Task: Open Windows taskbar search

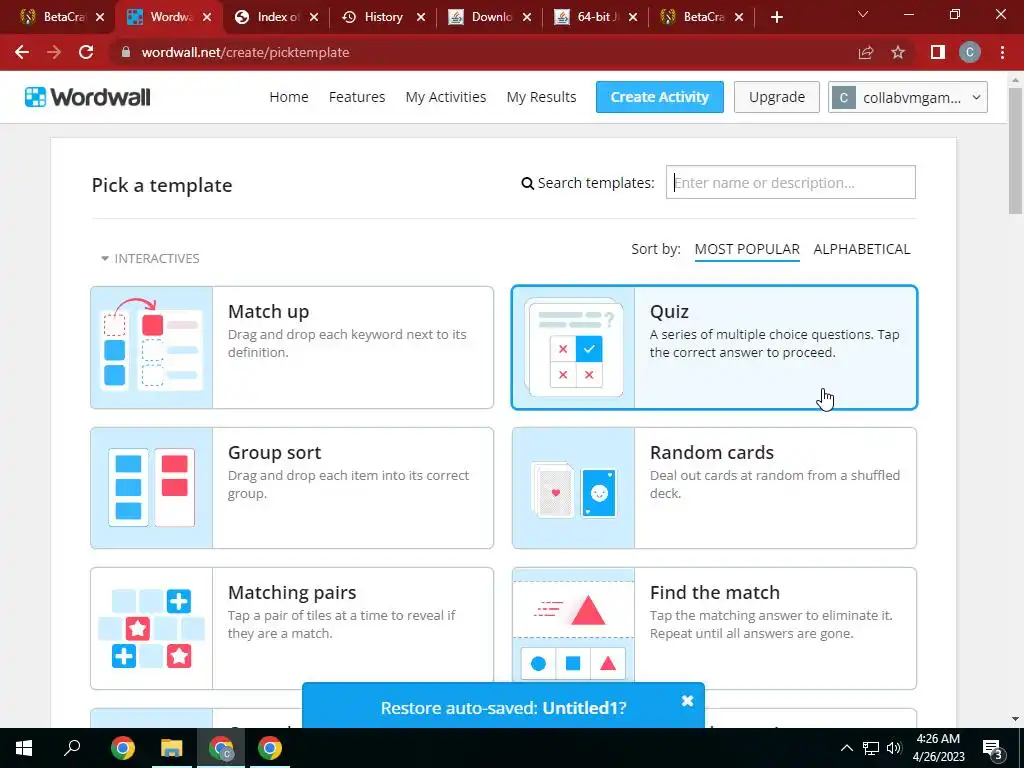Action: [72, 748]
